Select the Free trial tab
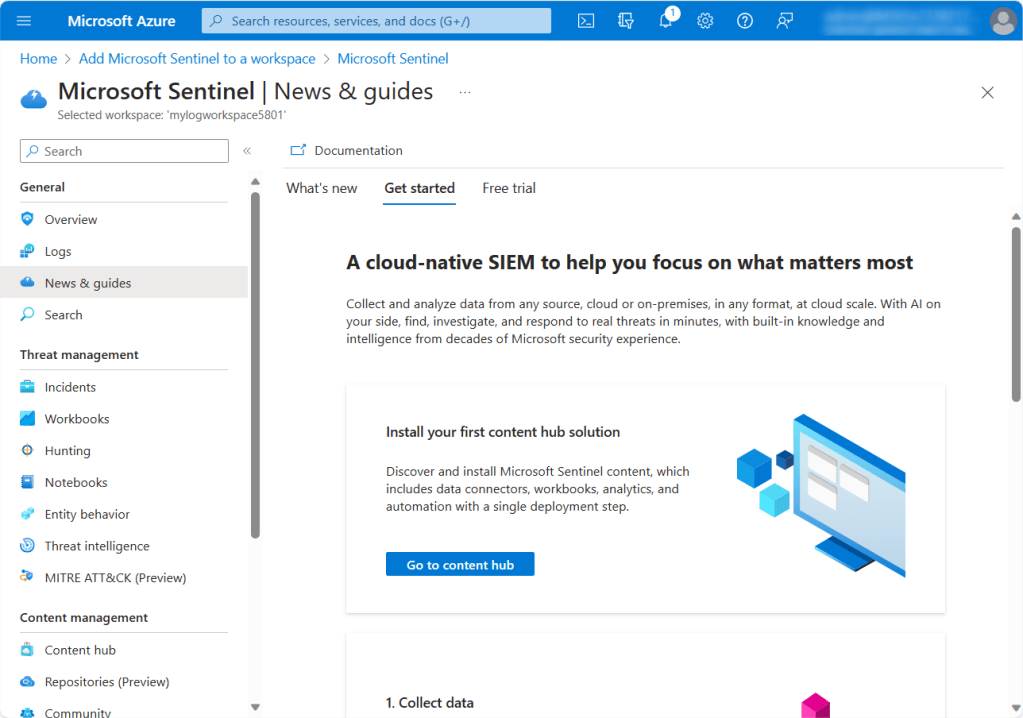The width and height of the screenshot is (1023, 718). point(509,188)
